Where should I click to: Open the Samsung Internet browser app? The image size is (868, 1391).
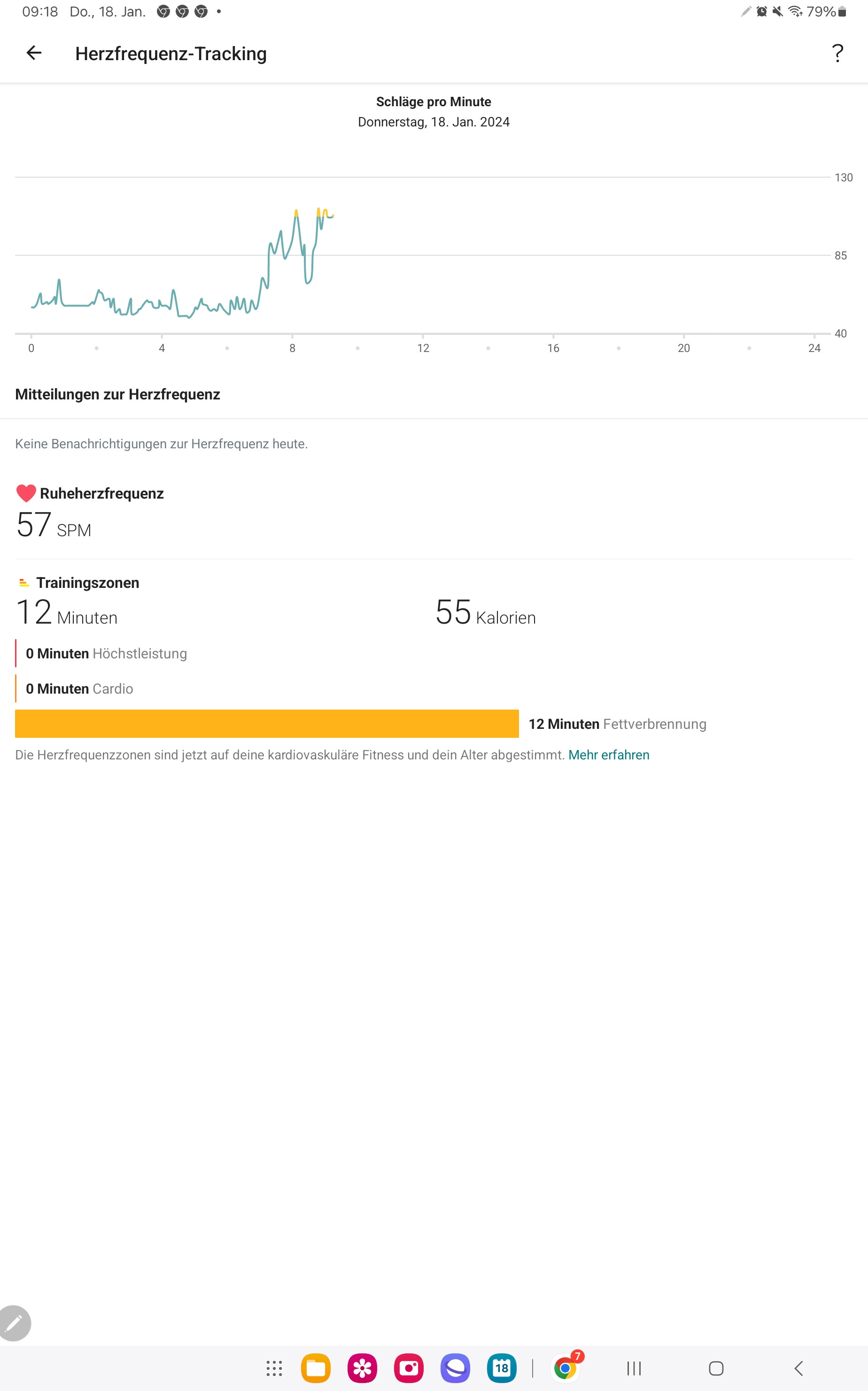coord(455,1368)
